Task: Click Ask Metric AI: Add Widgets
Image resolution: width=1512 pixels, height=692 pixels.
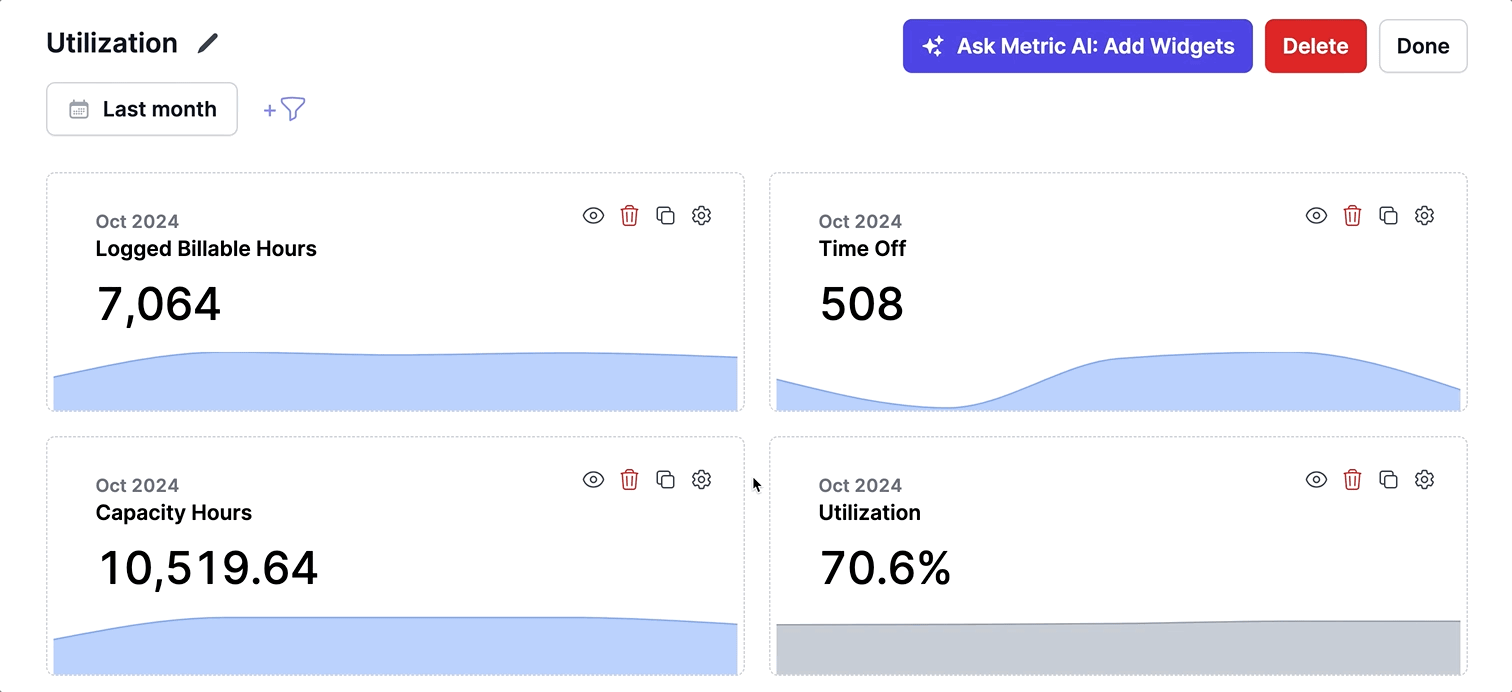Action: pyautogui.click(x=1077, y=45)
